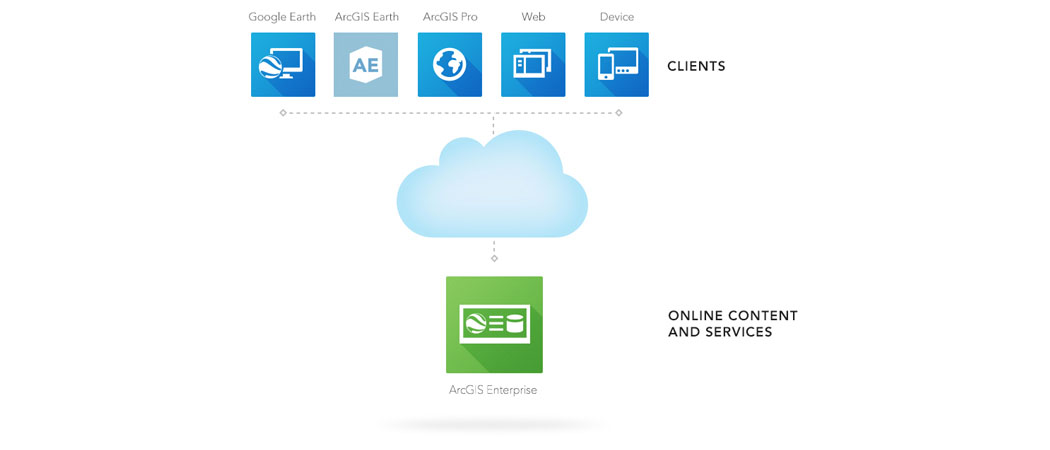Click the cloud graphic
Image resolution: width=1050 pixels, height=450 pixels.
pyautogui.click(x=492, y=184)
